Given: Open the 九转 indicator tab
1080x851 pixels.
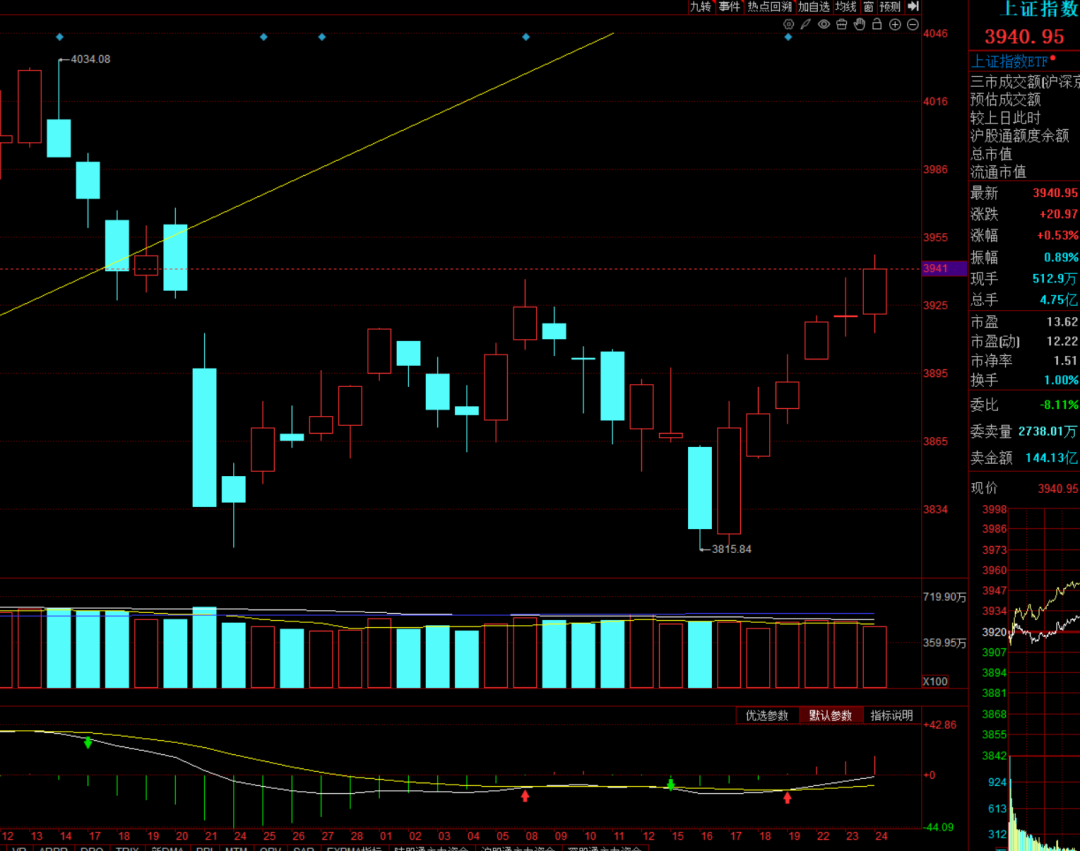Looking at the screenshot, I should 700,6.
